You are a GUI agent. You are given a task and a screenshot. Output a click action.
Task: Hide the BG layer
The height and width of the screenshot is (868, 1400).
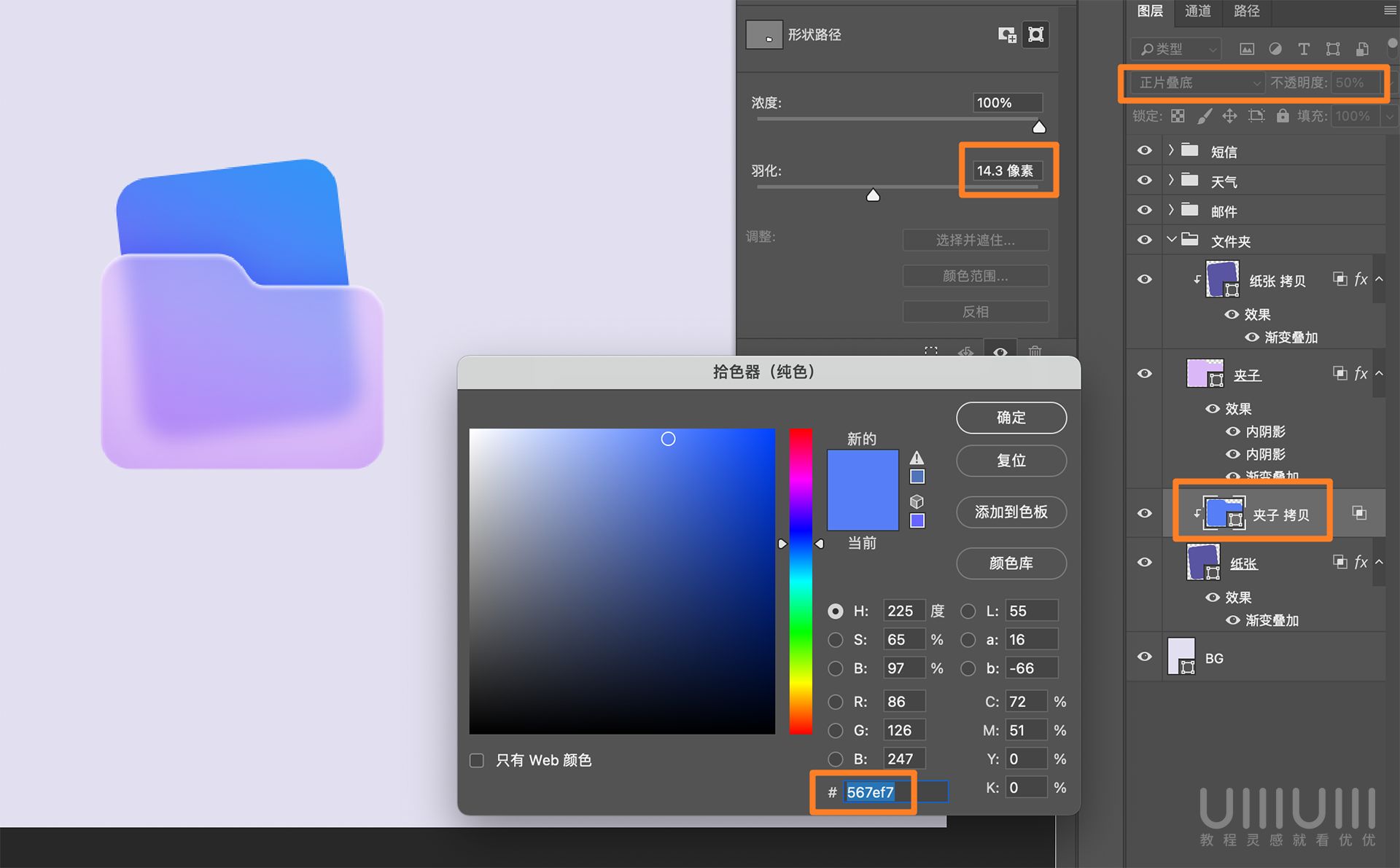point(1144,657)
